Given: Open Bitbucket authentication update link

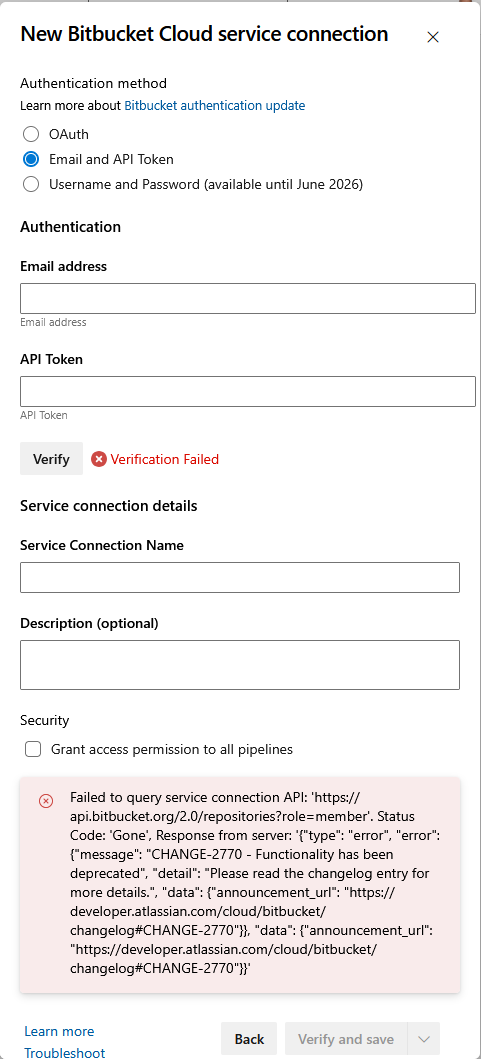Looking at the screenshot, I should click(x=215, y=105).
